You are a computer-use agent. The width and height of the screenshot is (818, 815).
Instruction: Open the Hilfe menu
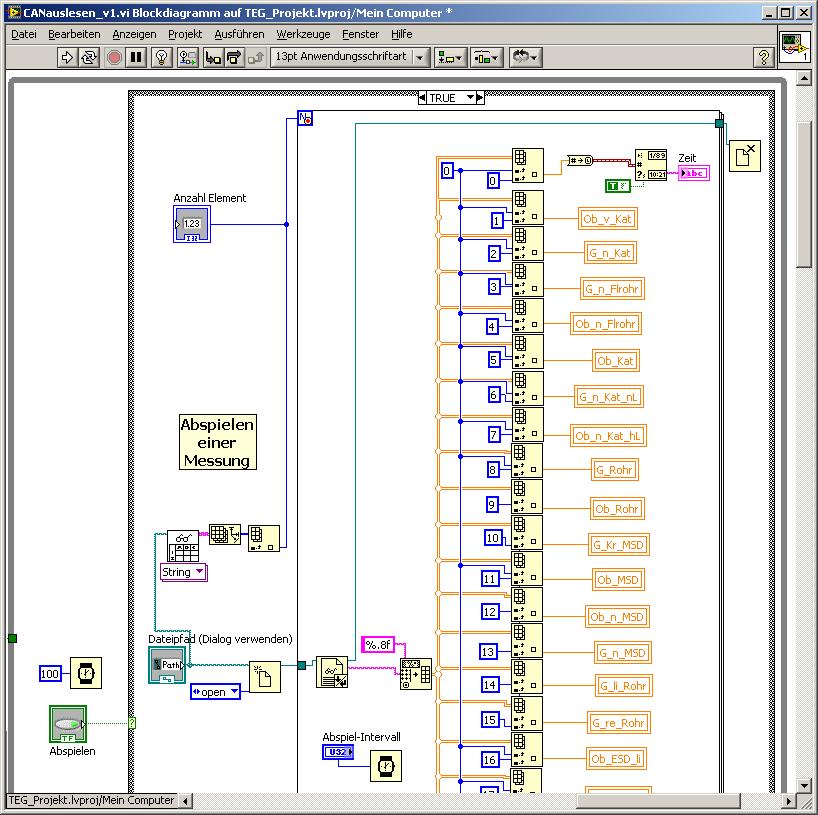coord(402,34)
